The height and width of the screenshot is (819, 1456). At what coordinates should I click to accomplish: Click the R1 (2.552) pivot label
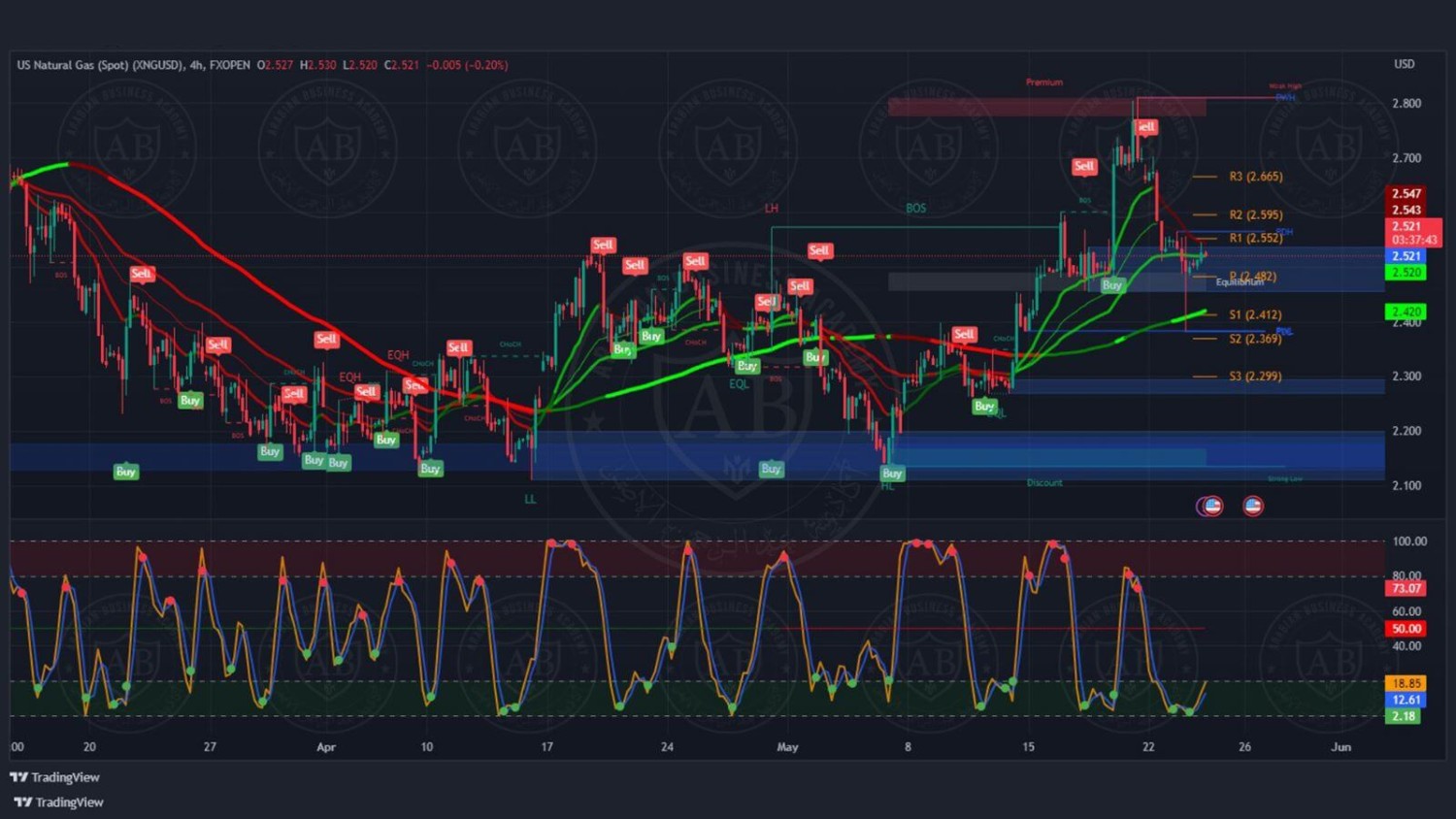coord(1256,238)
